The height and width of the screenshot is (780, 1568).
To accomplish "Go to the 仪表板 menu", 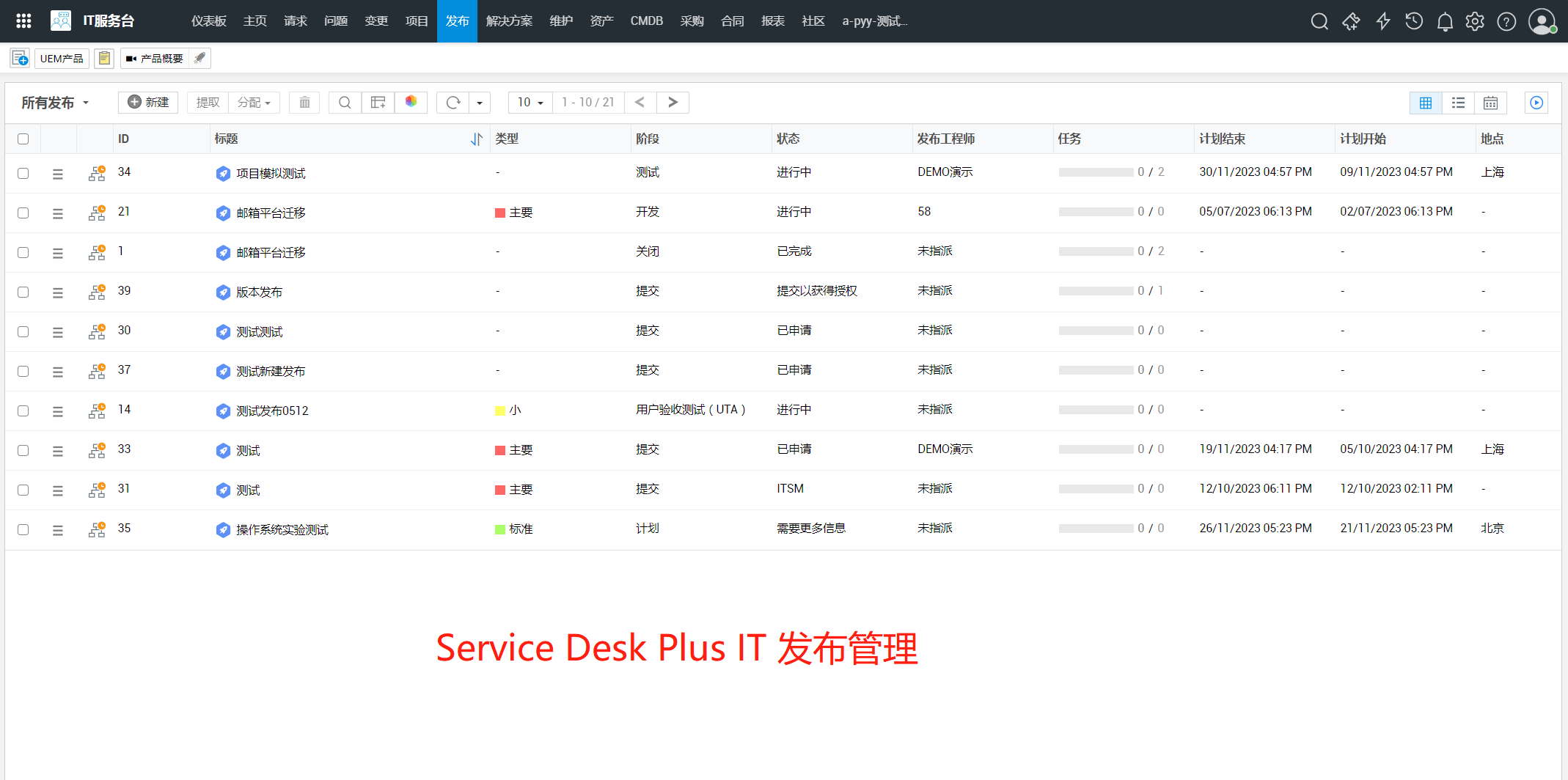I will 209,21.
